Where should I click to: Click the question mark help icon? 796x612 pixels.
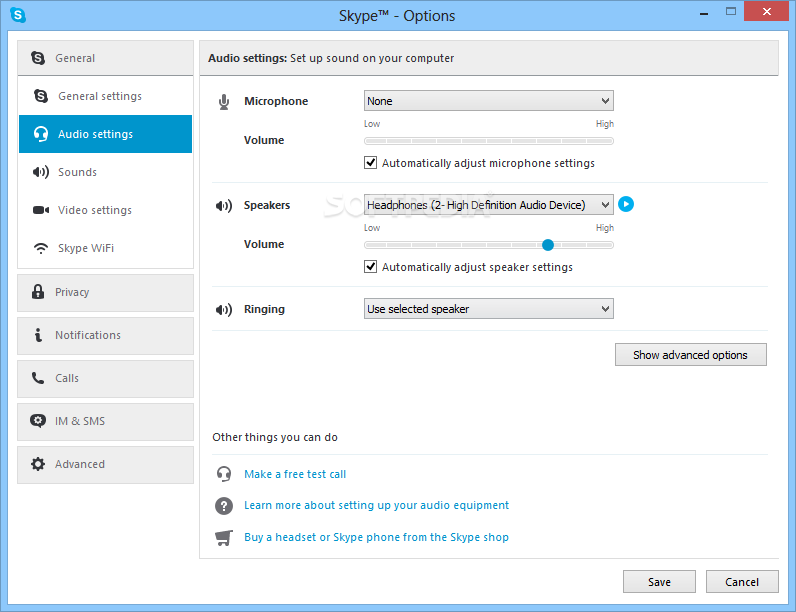click(224, 505)
